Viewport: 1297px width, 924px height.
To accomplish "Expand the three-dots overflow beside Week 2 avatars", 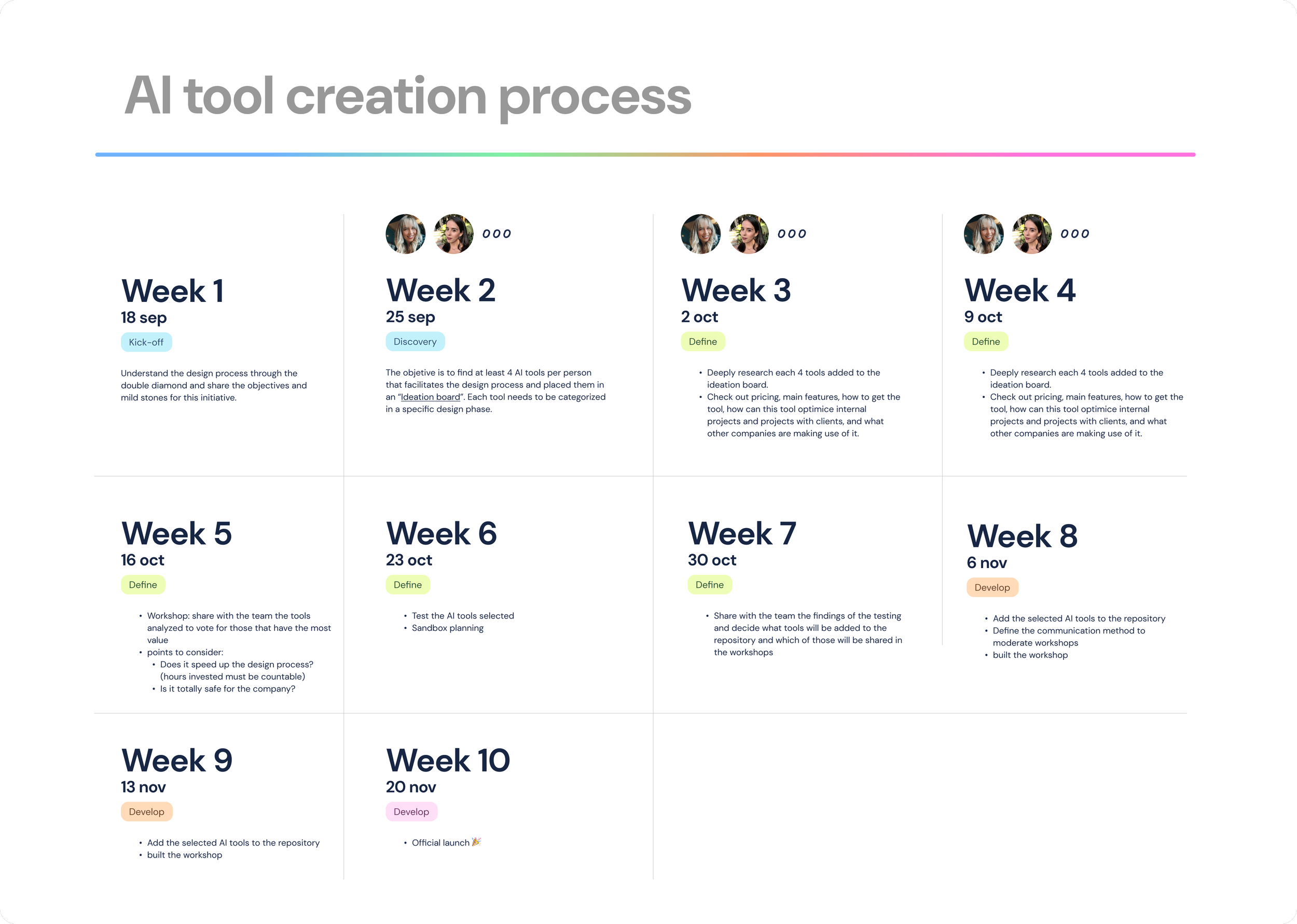I will 496,234.
